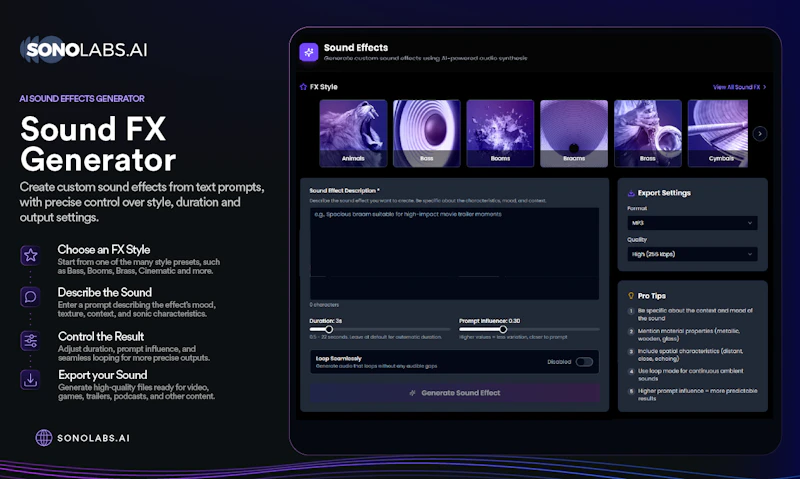The image size is (800, 479).
Task: Click the Export Settings download icon
Action: (x=631, y=193)
